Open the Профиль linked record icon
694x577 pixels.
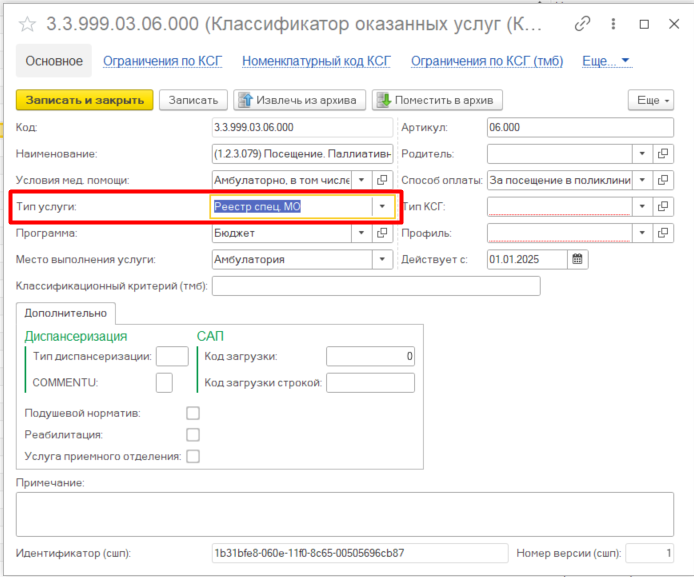click(x=663, y=233)
